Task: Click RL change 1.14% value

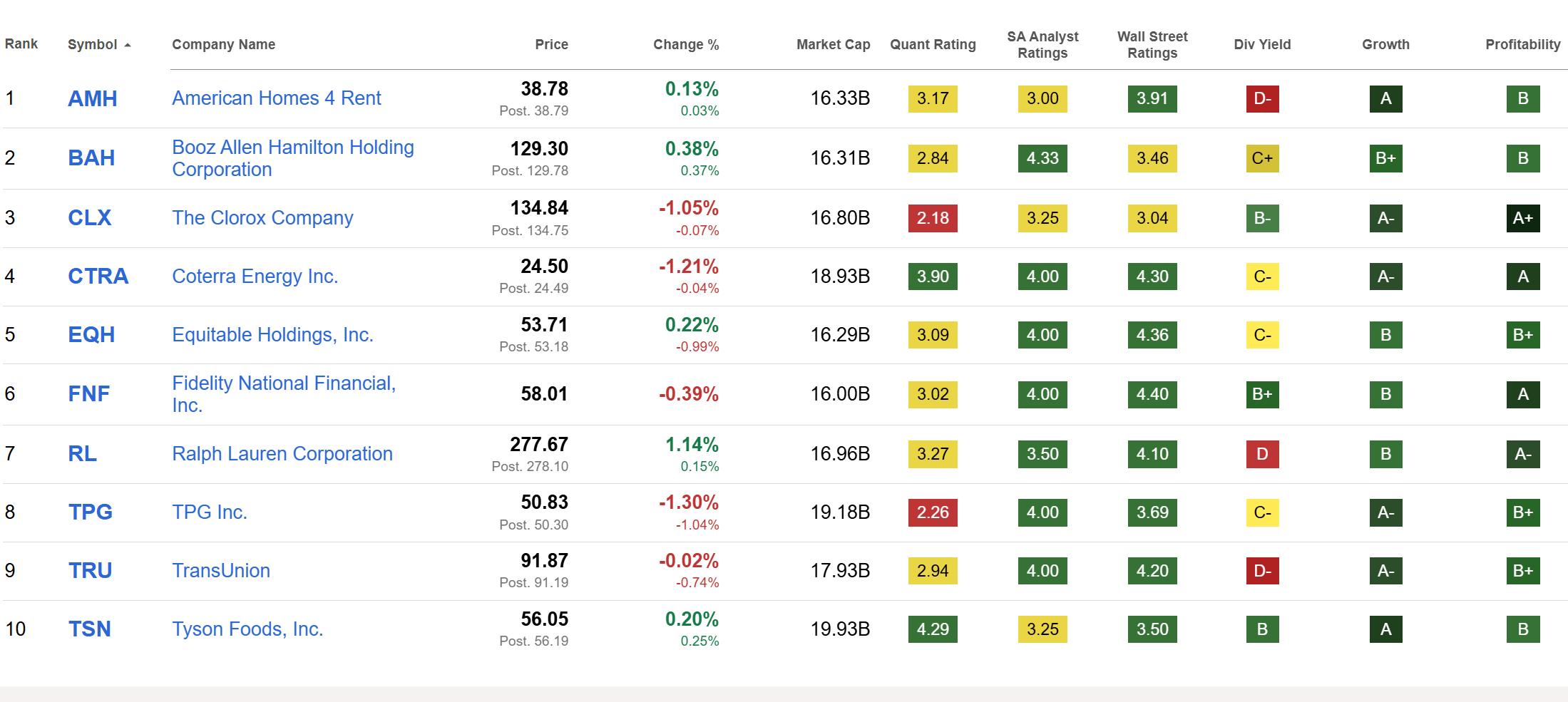Action: point(692,445)
